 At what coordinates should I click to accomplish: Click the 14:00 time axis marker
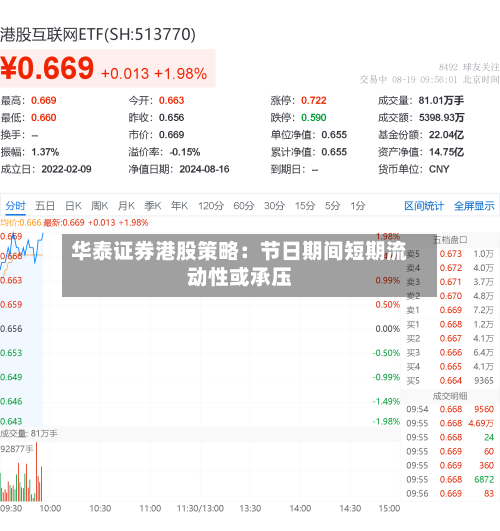coord(300,509)
